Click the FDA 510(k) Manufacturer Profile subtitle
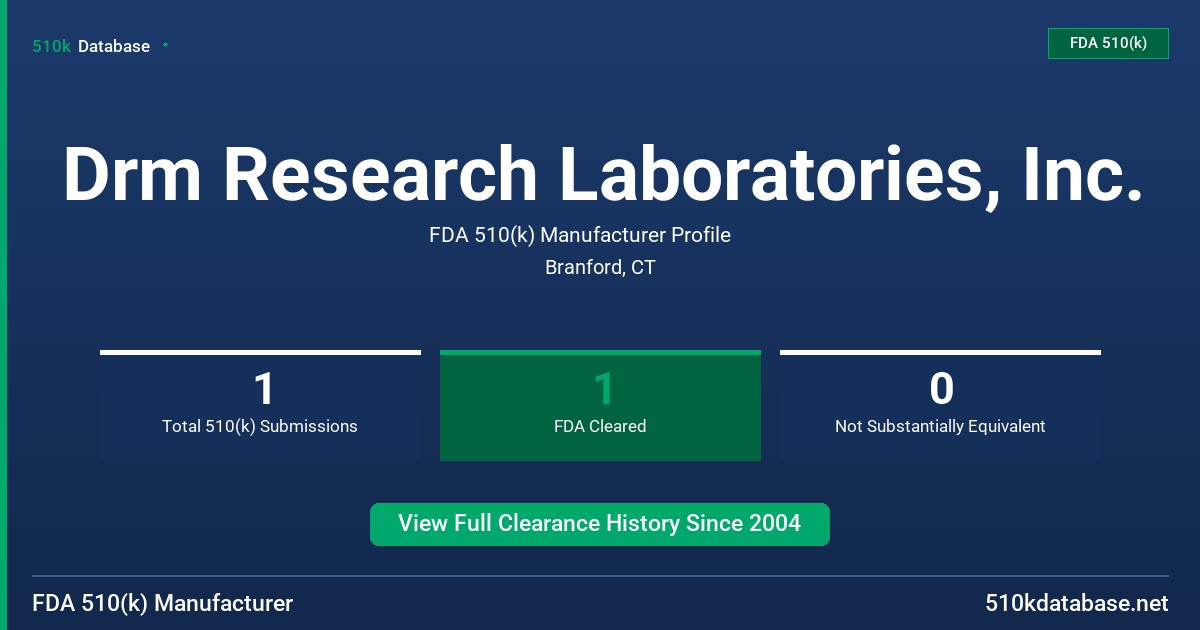Viewport: 1200px width, 630px height. tap(580, 235)
